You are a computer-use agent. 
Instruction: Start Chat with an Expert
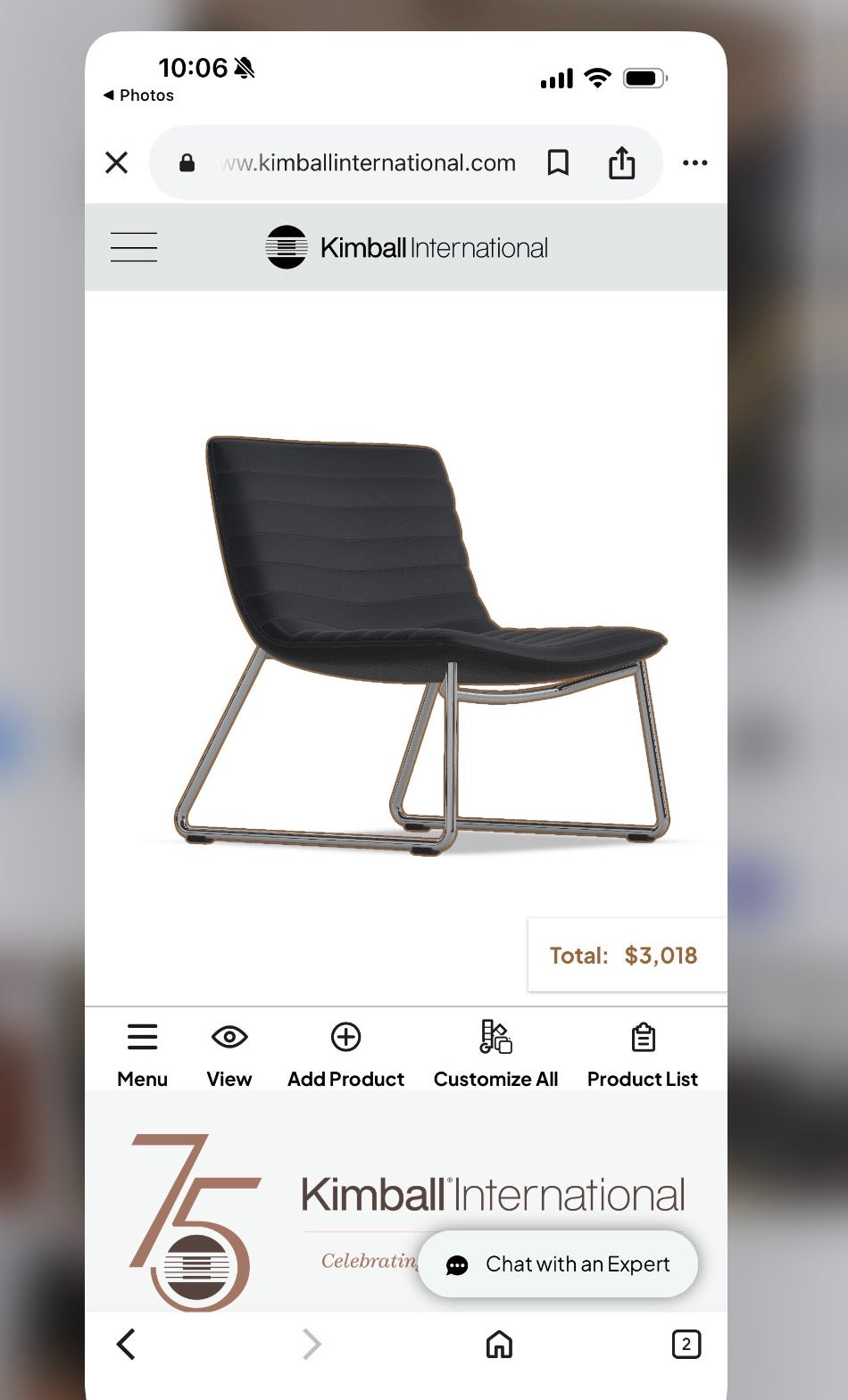click(x=558, y=1264)
